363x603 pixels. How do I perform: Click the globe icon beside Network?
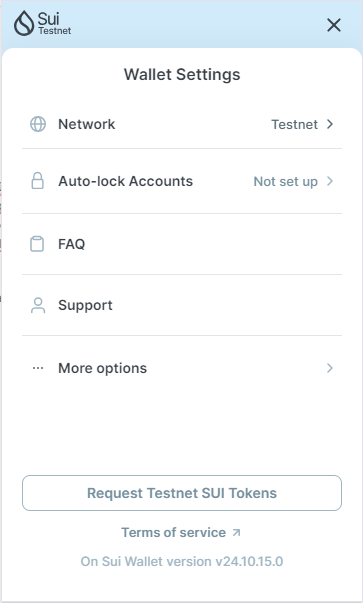pyautogui.click(x=38, y=124)
